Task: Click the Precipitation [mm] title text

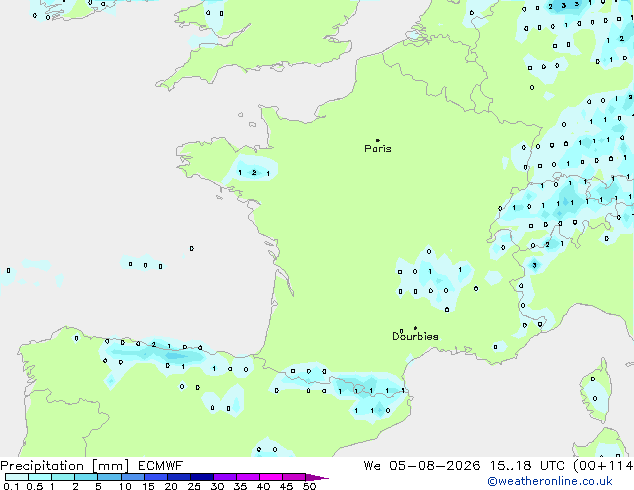Action: (65, 466)
